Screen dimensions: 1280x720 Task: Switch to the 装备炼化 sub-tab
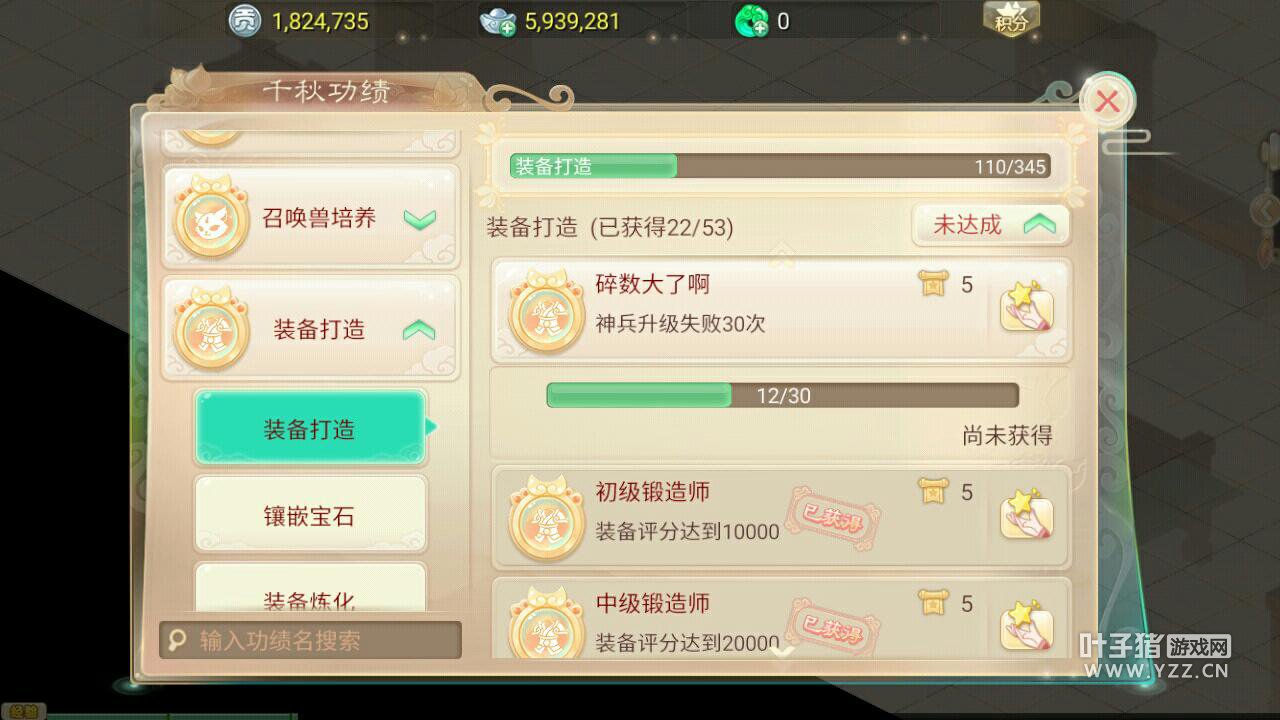pos(310,590)
